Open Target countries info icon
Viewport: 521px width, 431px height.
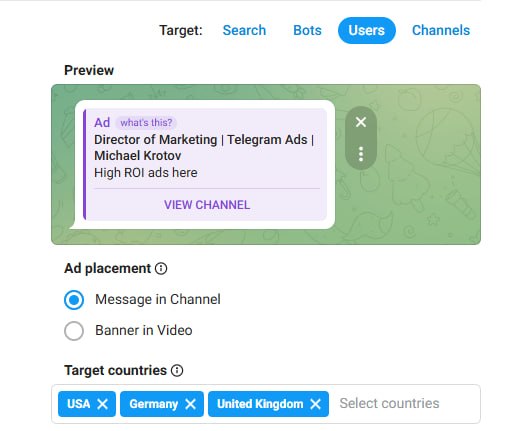point(177,370)
